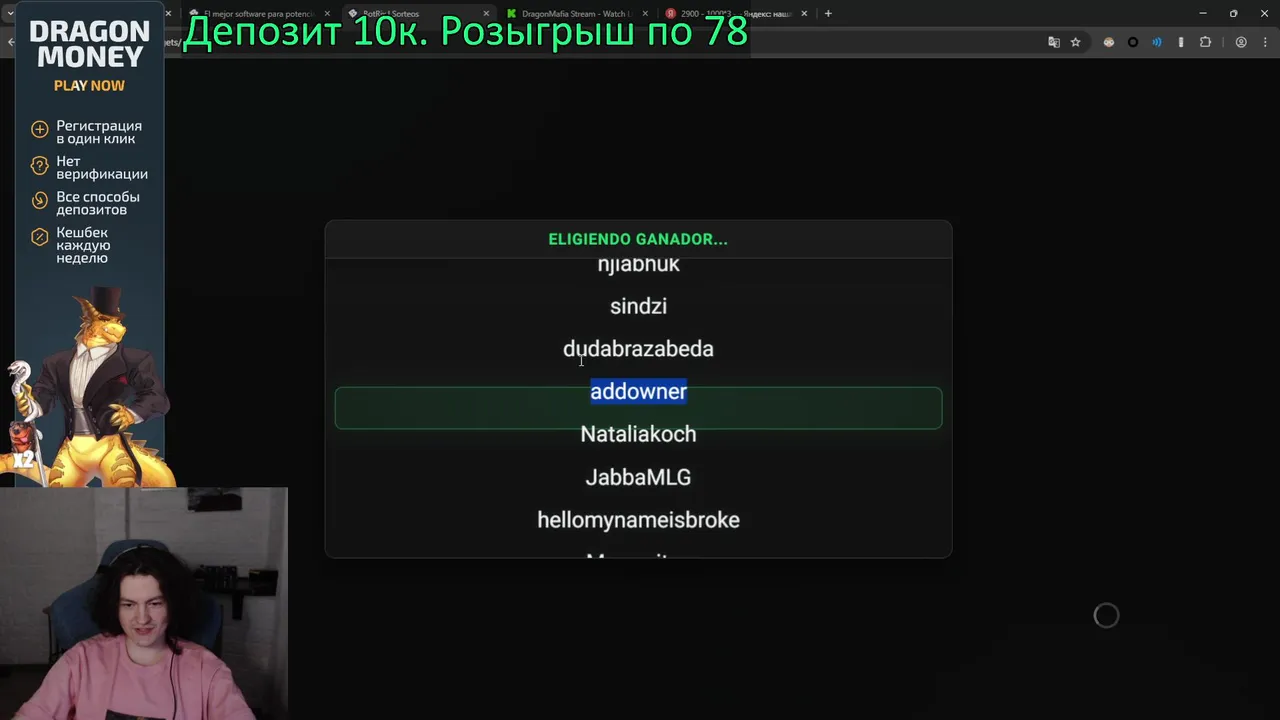Screen dimensions: 1280x720
Task: Click the hellomynameisbroke participant name
Action: [638, 520]
